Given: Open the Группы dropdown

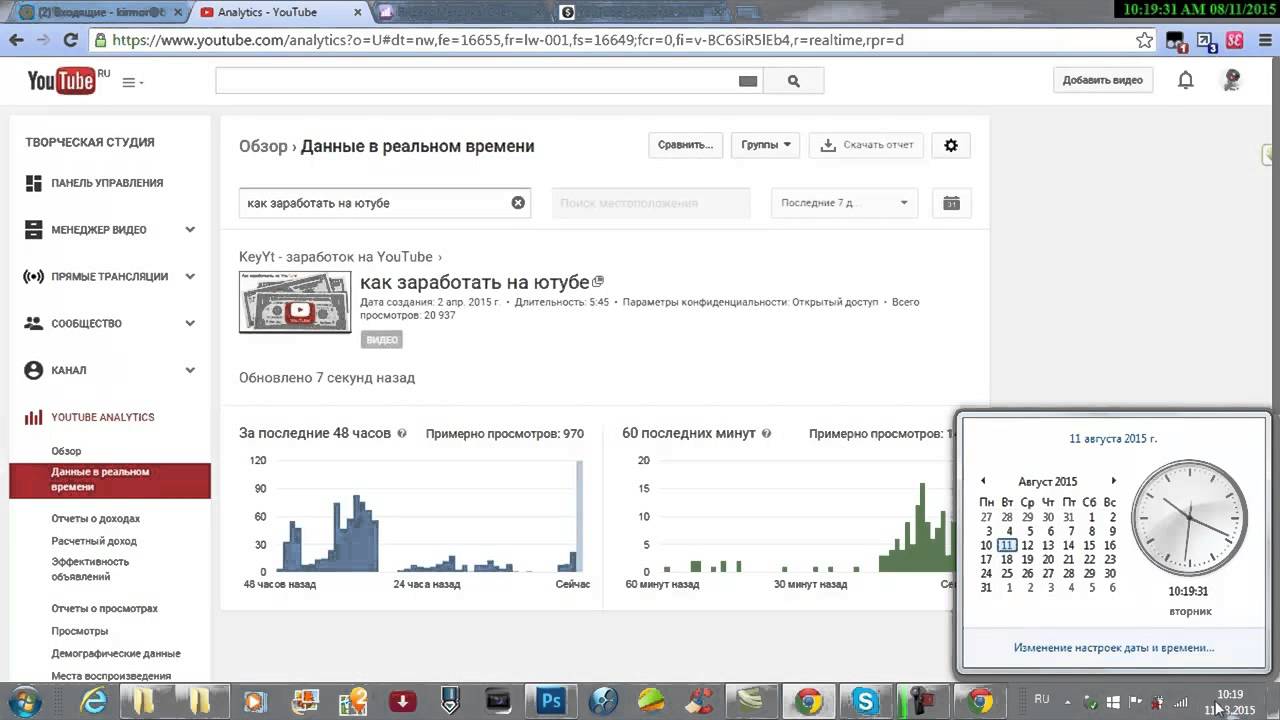Looking at the screenshot, I should [x=765, y=145].
